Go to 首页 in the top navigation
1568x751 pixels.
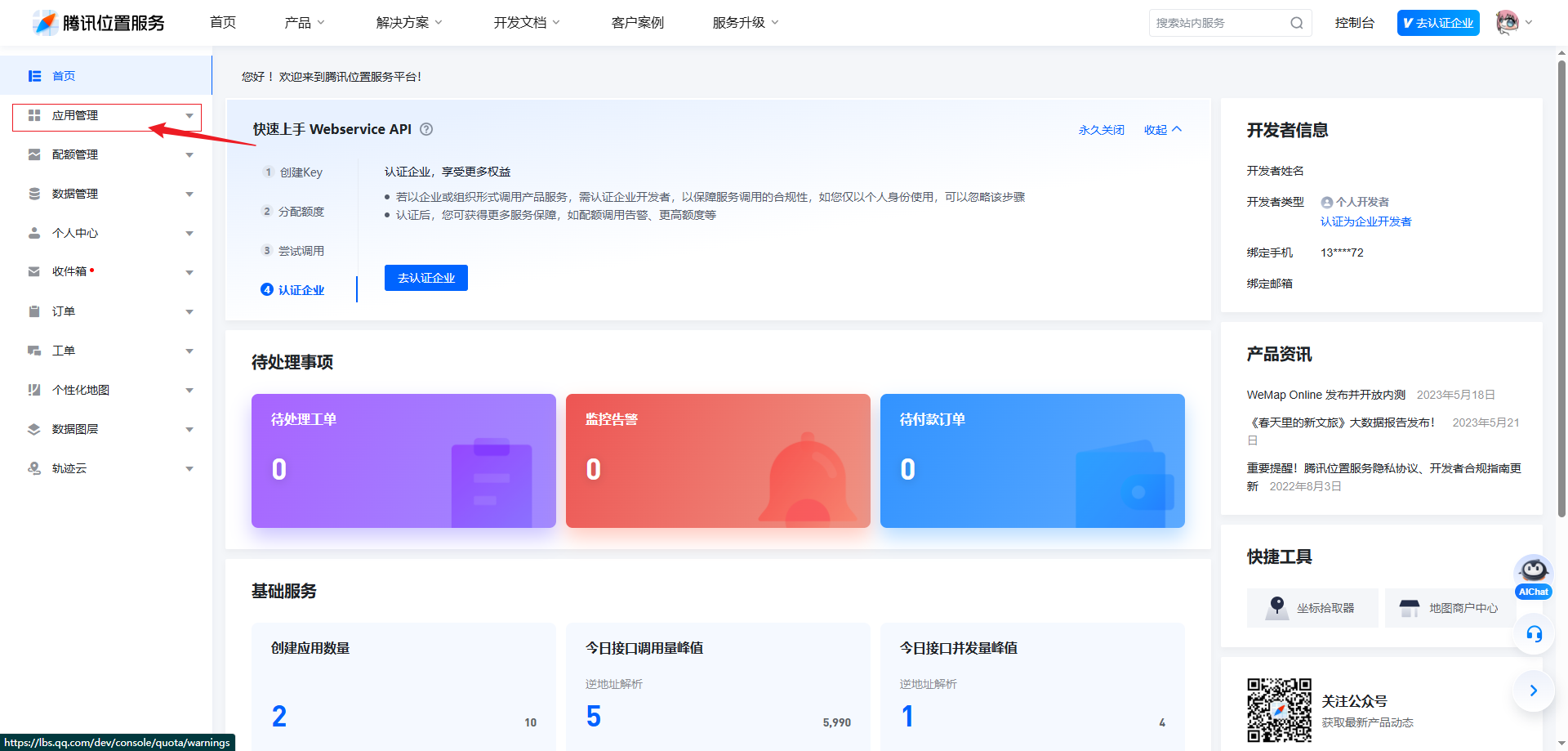point(223,23)
